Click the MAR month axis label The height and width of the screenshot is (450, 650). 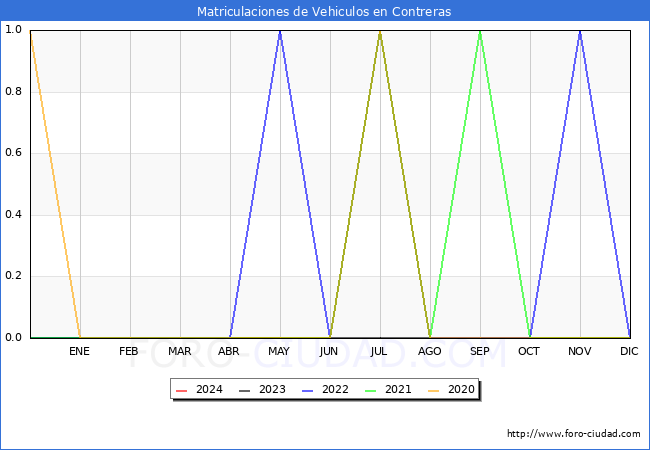(179, 351)
